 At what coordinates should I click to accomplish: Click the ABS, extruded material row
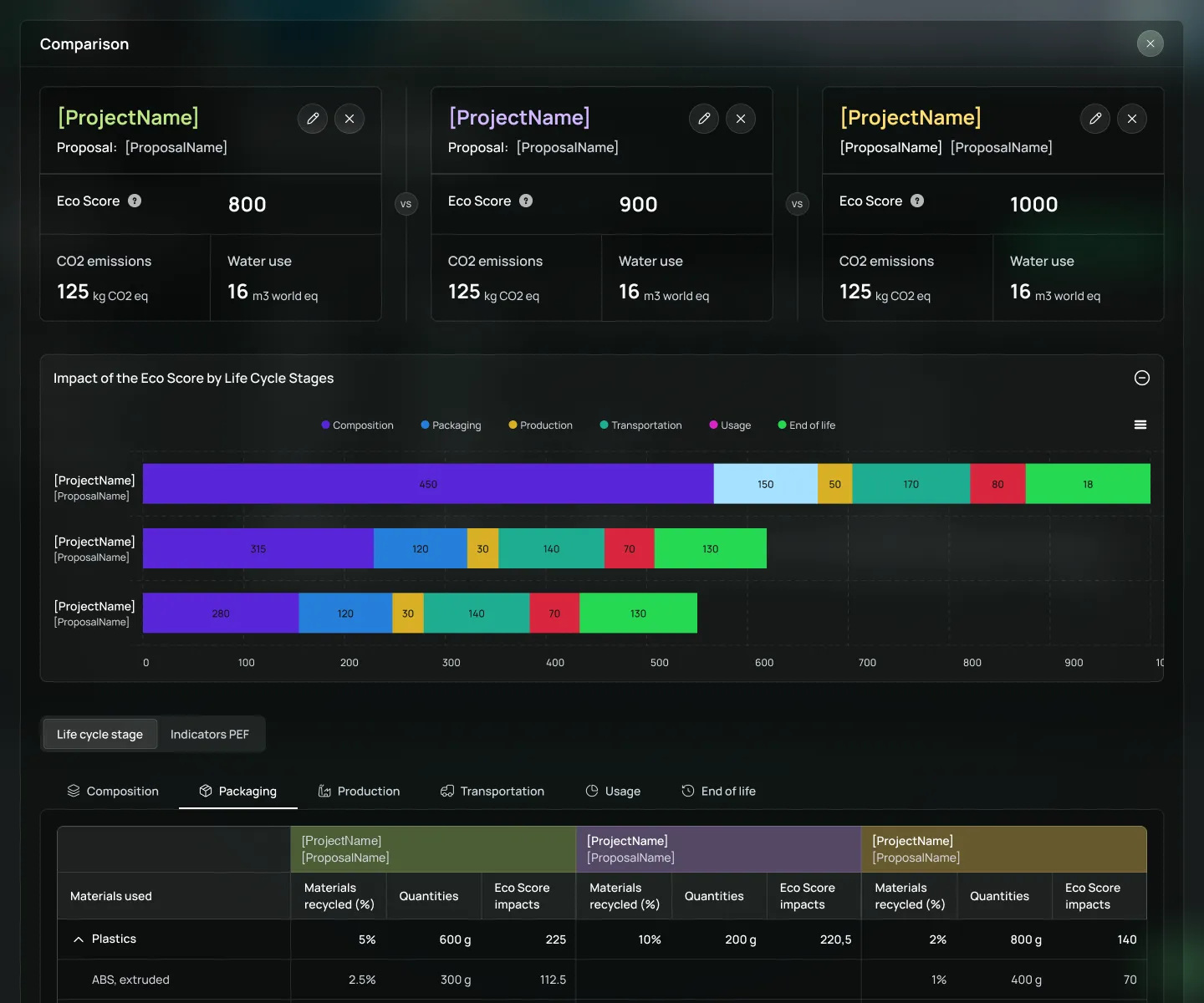point(602,980)
